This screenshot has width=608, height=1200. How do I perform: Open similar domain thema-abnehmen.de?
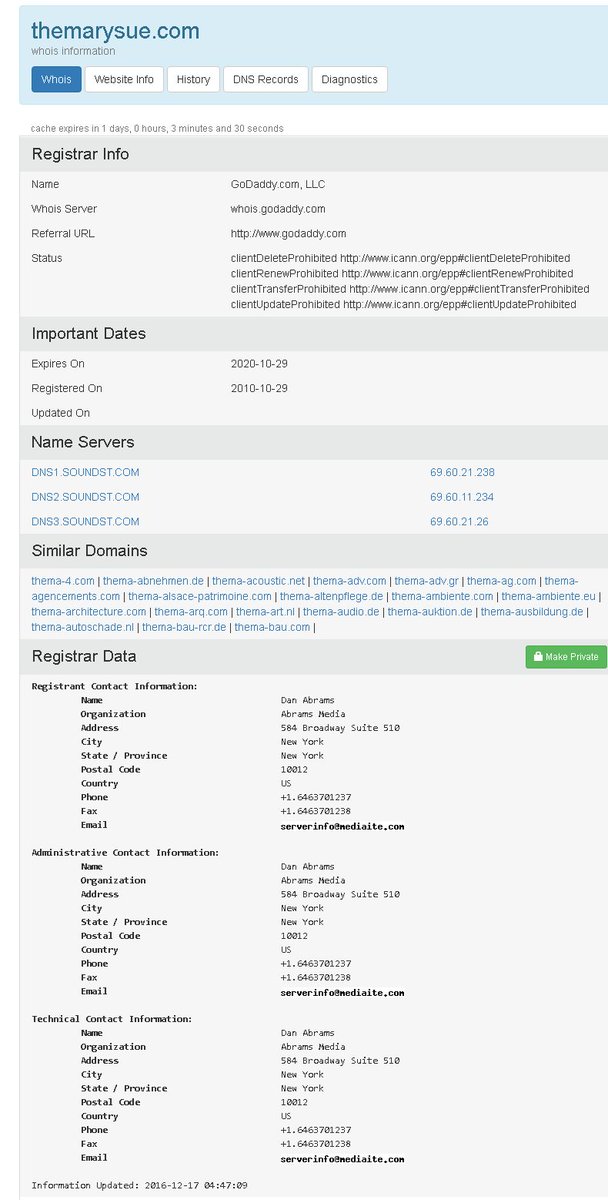tap(153, 581)
